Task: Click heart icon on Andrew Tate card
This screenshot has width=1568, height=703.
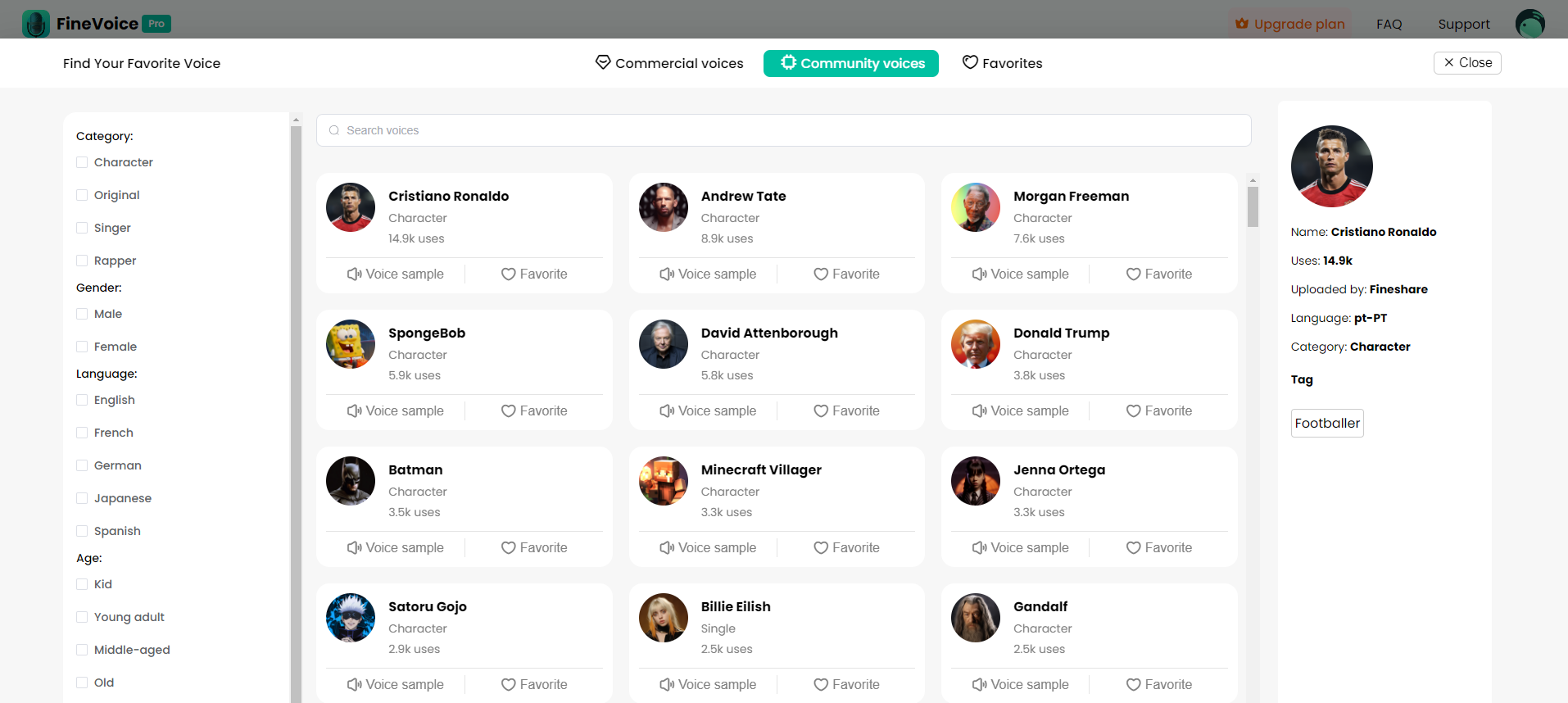Action: point(821,274)
